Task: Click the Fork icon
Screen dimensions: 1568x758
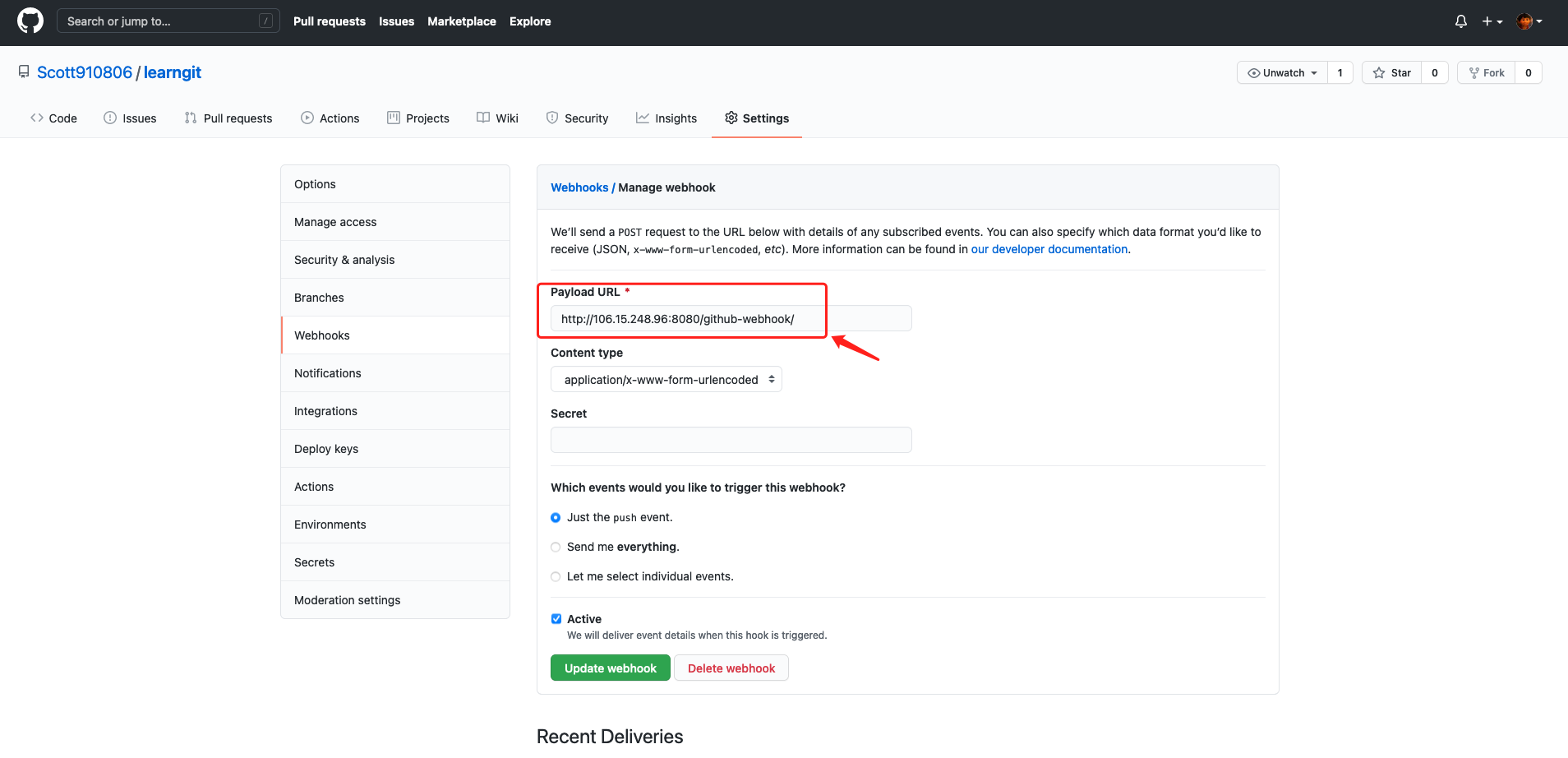Action: coord(1474,73)
